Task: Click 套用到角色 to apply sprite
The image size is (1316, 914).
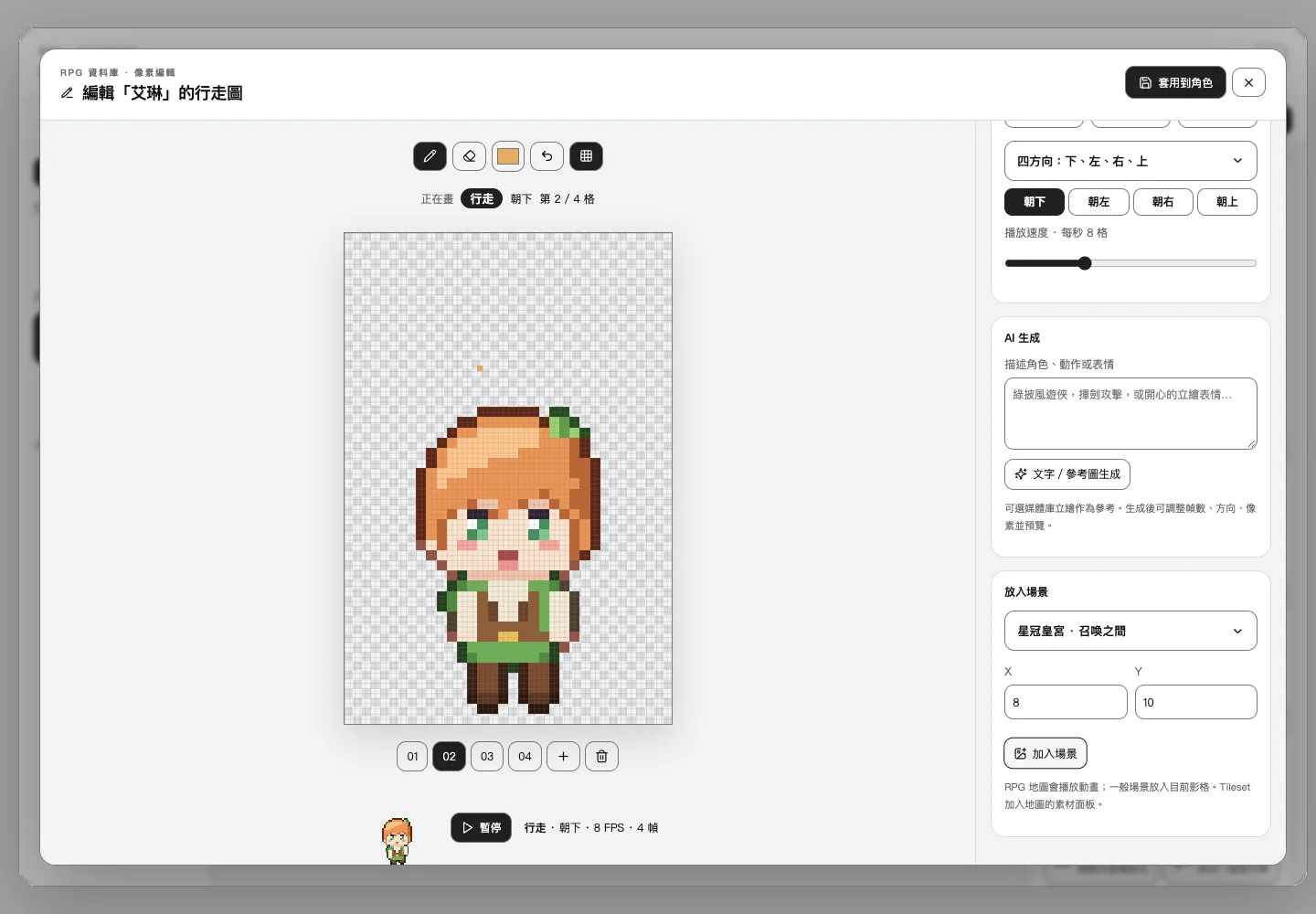Action: 1175,82
